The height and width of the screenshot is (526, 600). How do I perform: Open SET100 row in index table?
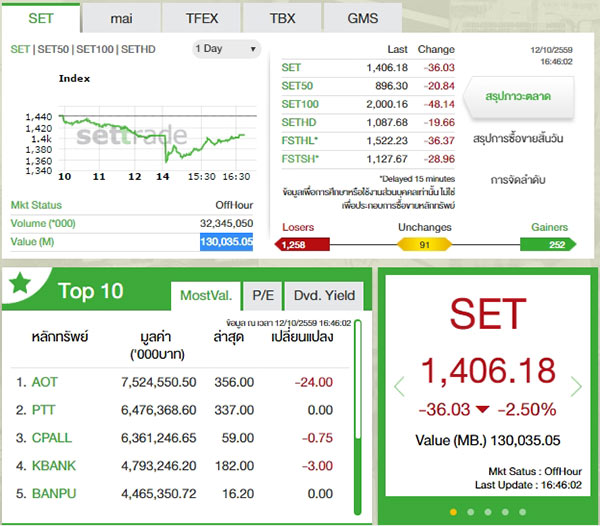[300, 104]
